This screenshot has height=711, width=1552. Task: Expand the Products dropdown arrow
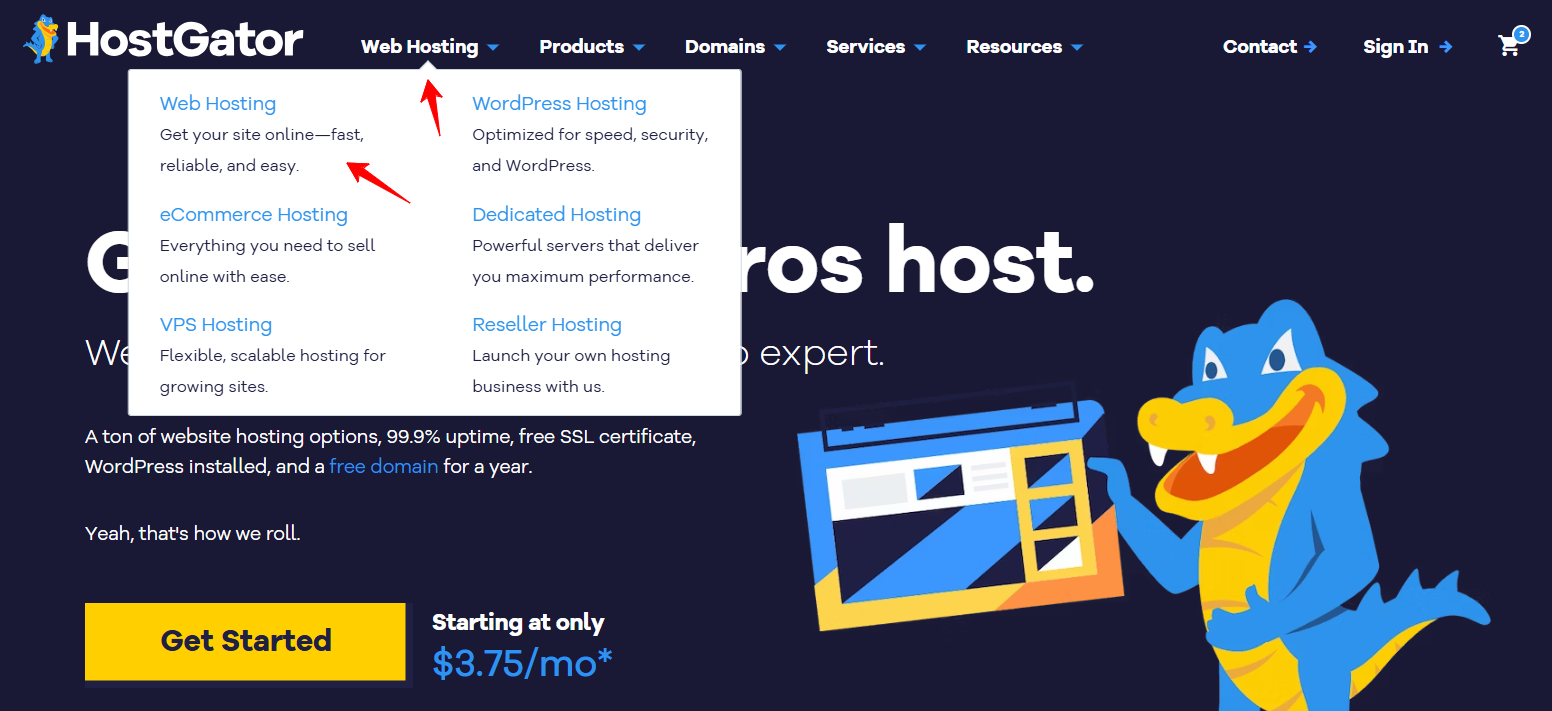[639, 47]
